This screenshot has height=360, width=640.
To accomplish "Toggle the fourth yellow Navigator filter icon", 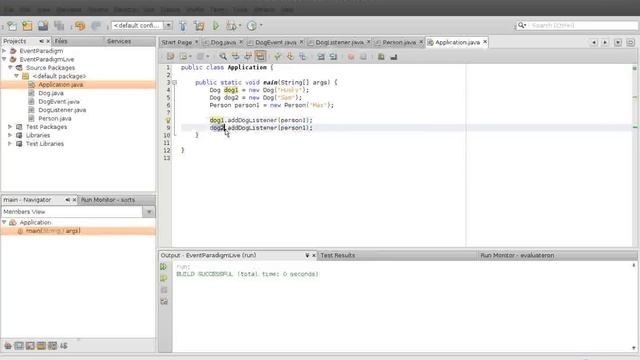I will (x=41, y=346).
